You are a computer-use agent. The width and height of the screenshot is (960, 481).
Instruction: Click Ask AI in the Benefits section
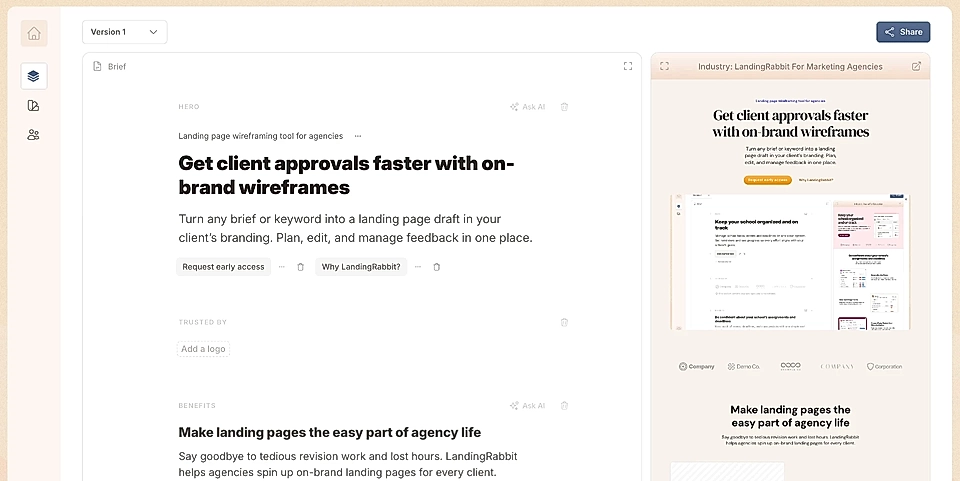click(x=527, y=405)
